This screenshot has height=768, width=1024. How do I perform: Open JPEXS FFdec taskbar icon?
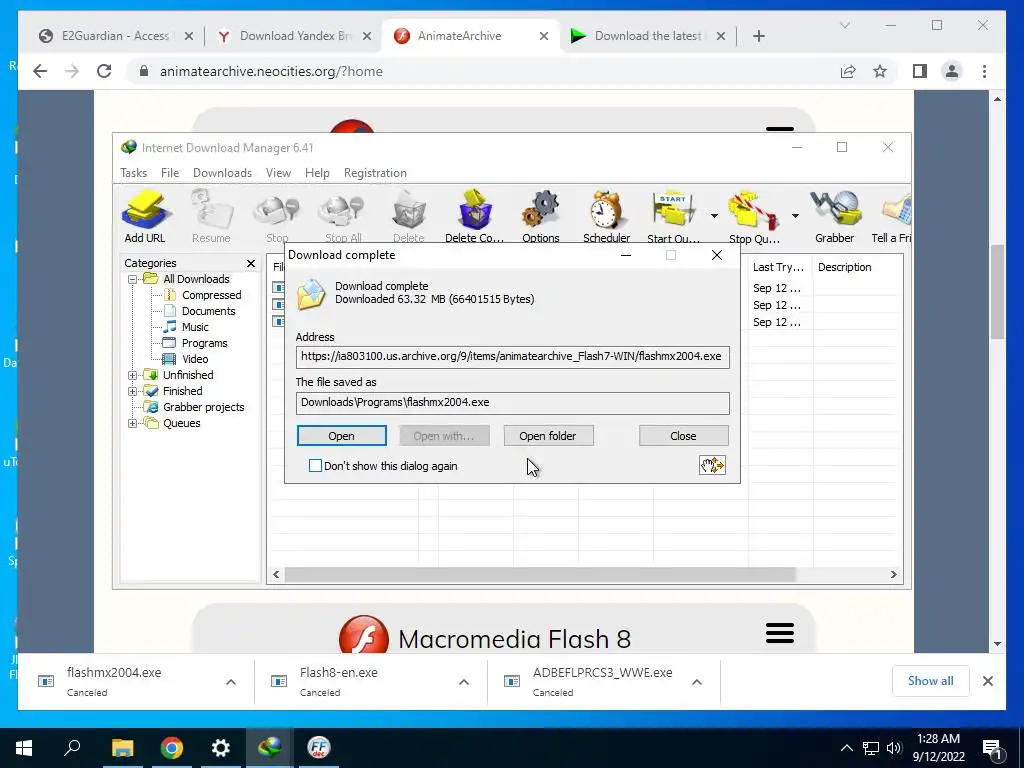(x=319, y=748)
